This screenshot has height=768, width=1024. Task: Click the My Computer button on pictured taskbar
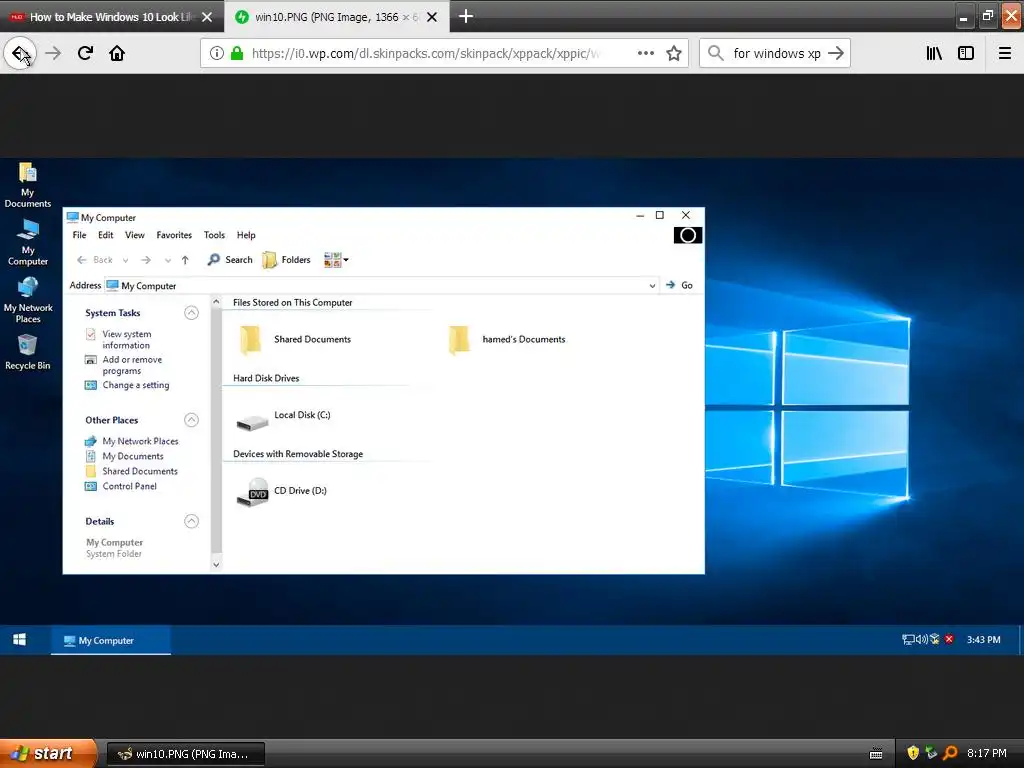tap(111, 641)
